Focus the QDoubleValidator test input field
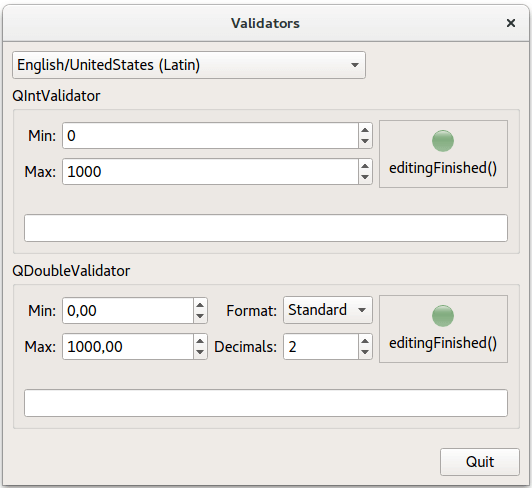 pyautogui.click(x=266, y=403)
